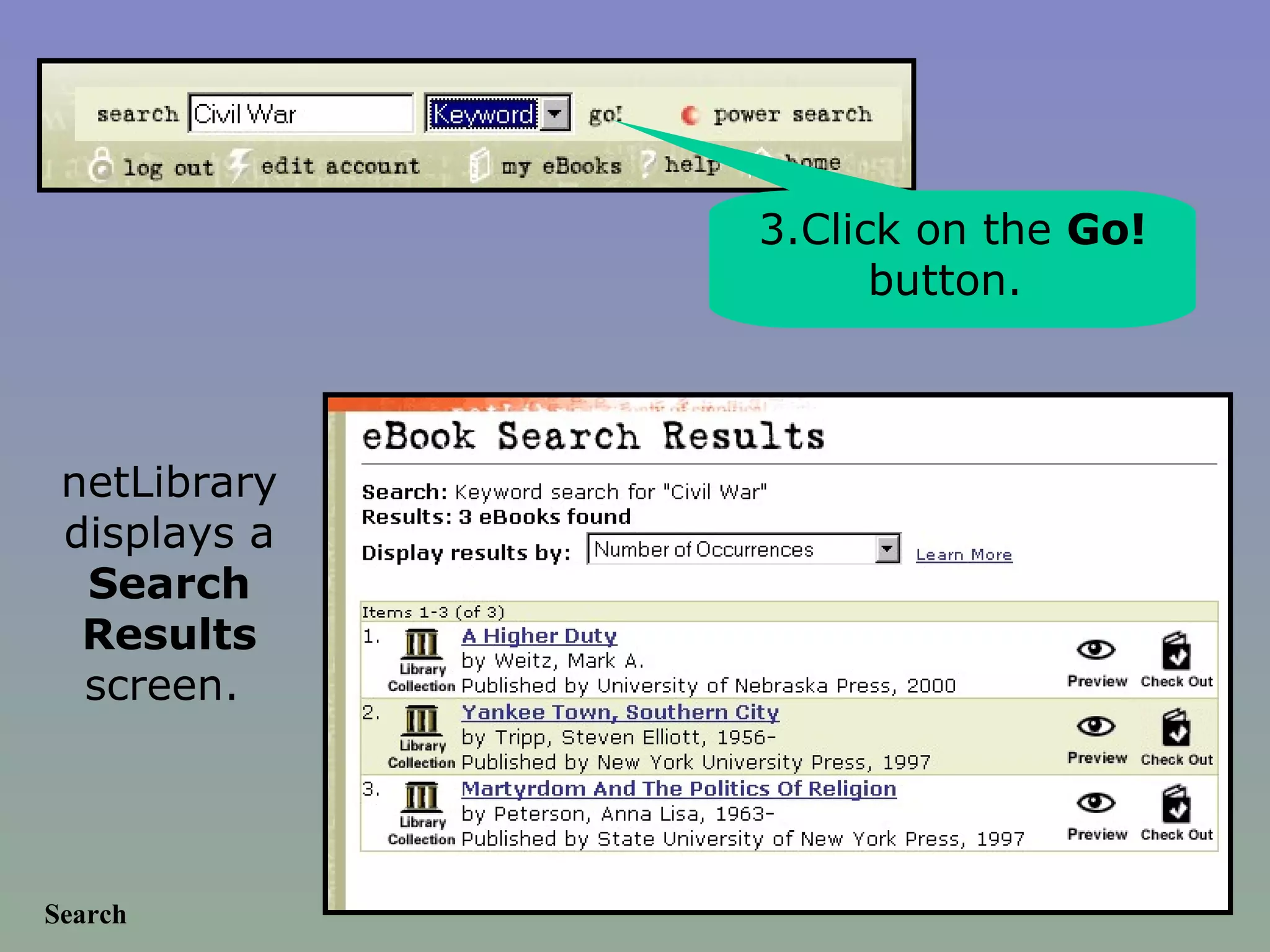Viewport: 1270px width, 952px height.
Task: Click the search box containing Civil War
Action: coord(301,113)
